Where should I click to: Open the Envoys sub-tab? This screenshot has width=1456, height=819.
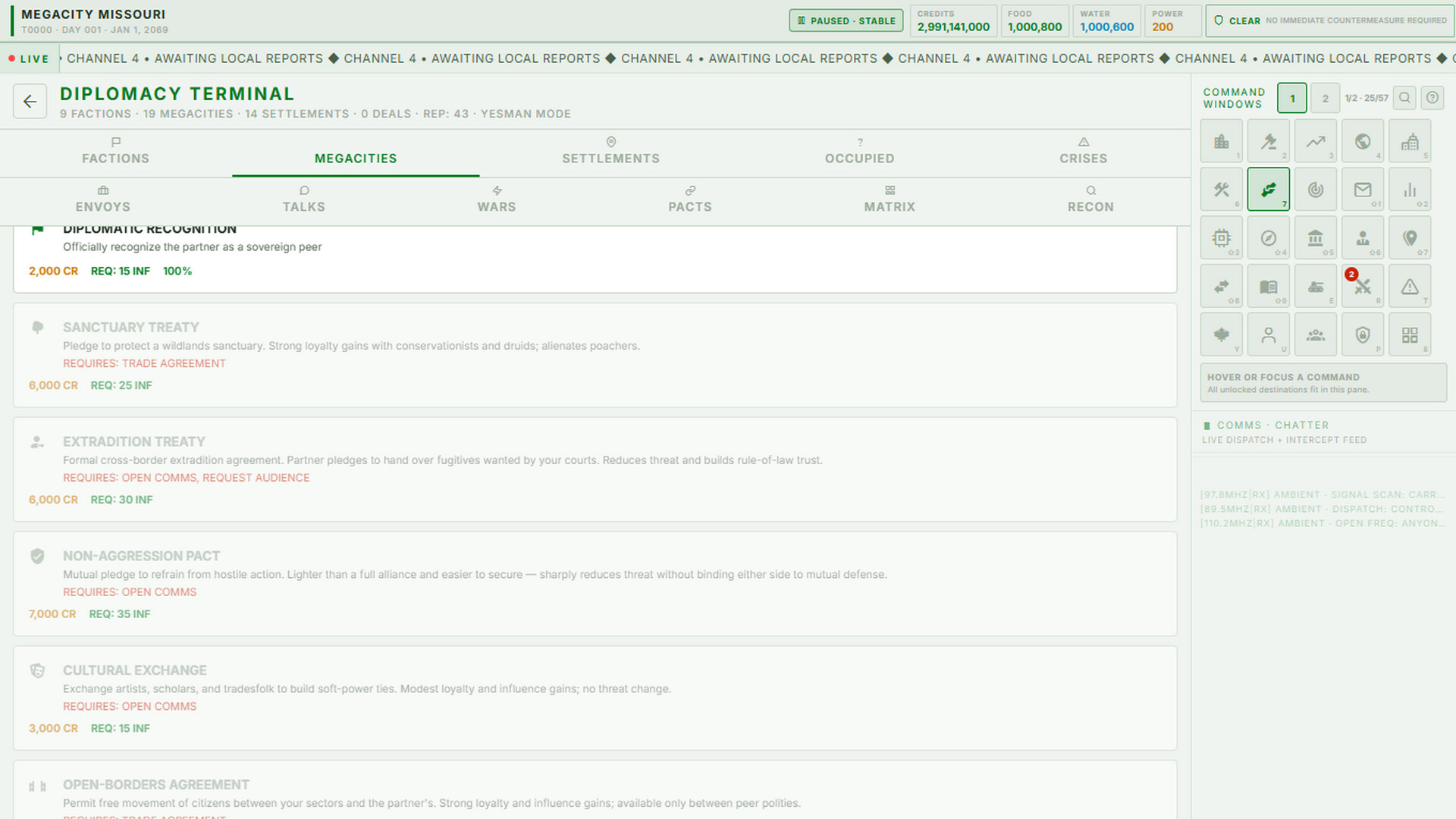coord(102,201)
